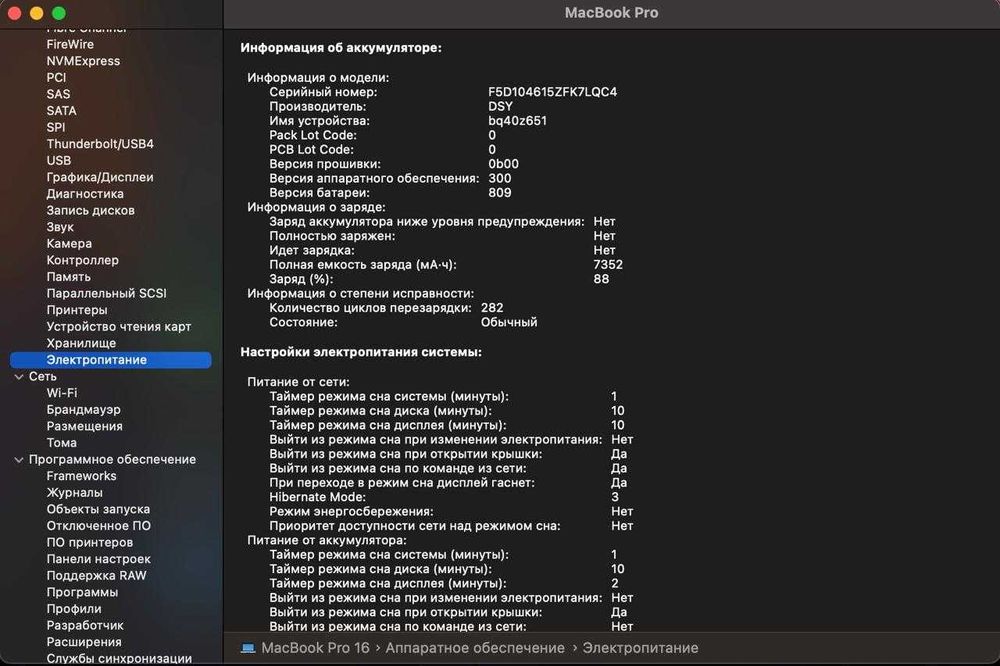This screenshot has width=1000, height=666.
Task: Click the manufacturer value DSY
Action: point(500,106)
